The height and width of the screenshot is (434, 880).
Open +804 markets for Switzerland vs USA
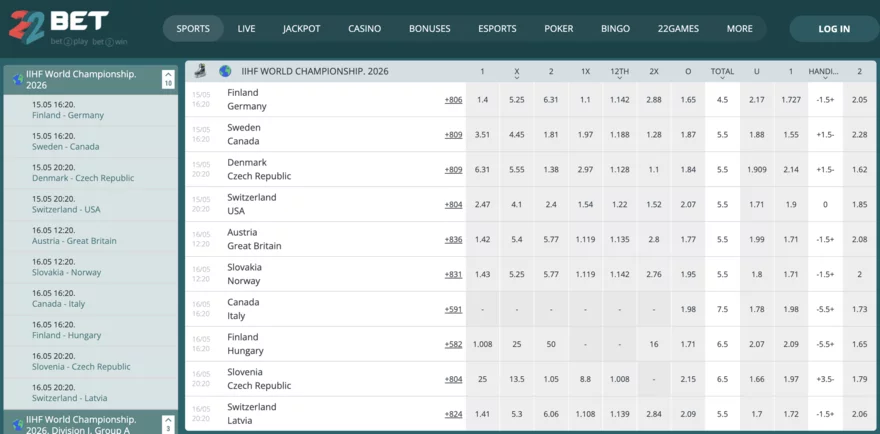[x=453, y=204]
